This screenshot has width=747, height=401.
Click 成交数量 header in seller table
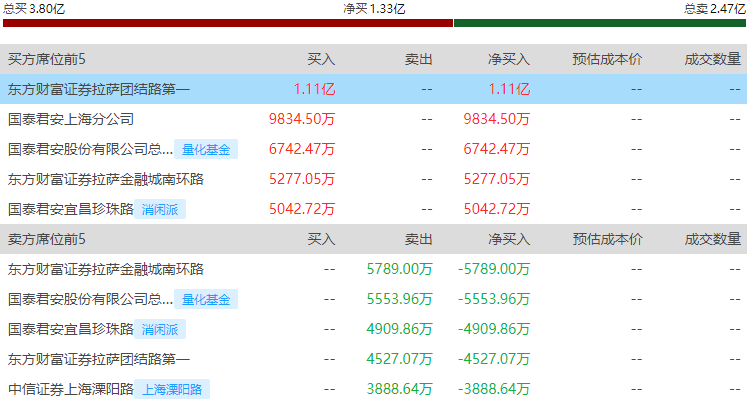click(x=713, y=239)
